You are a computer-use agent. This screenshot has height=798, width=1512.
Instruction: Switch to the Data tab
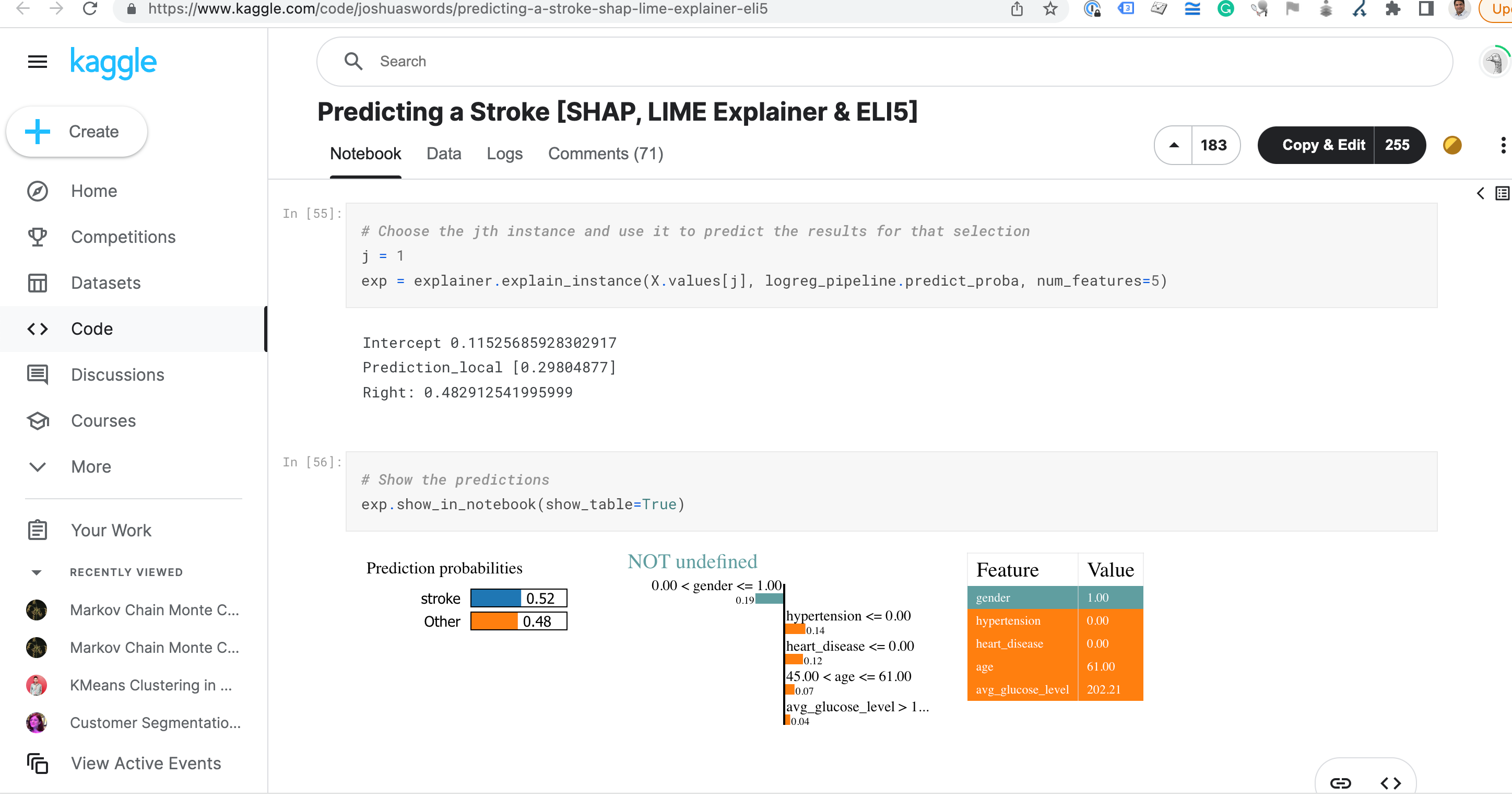point(444,153)
